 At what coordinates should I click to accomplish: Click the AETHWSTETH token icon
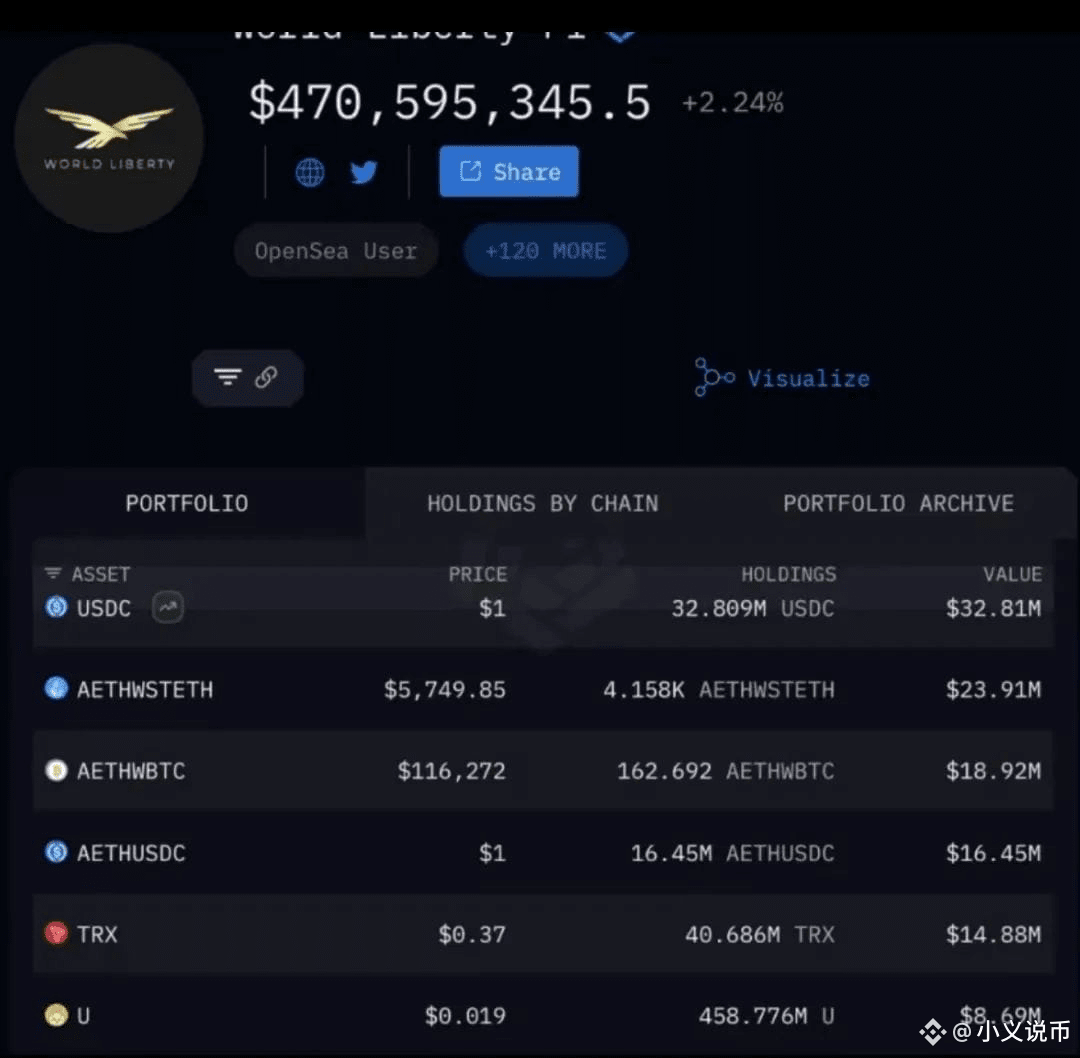coord(56,688)
